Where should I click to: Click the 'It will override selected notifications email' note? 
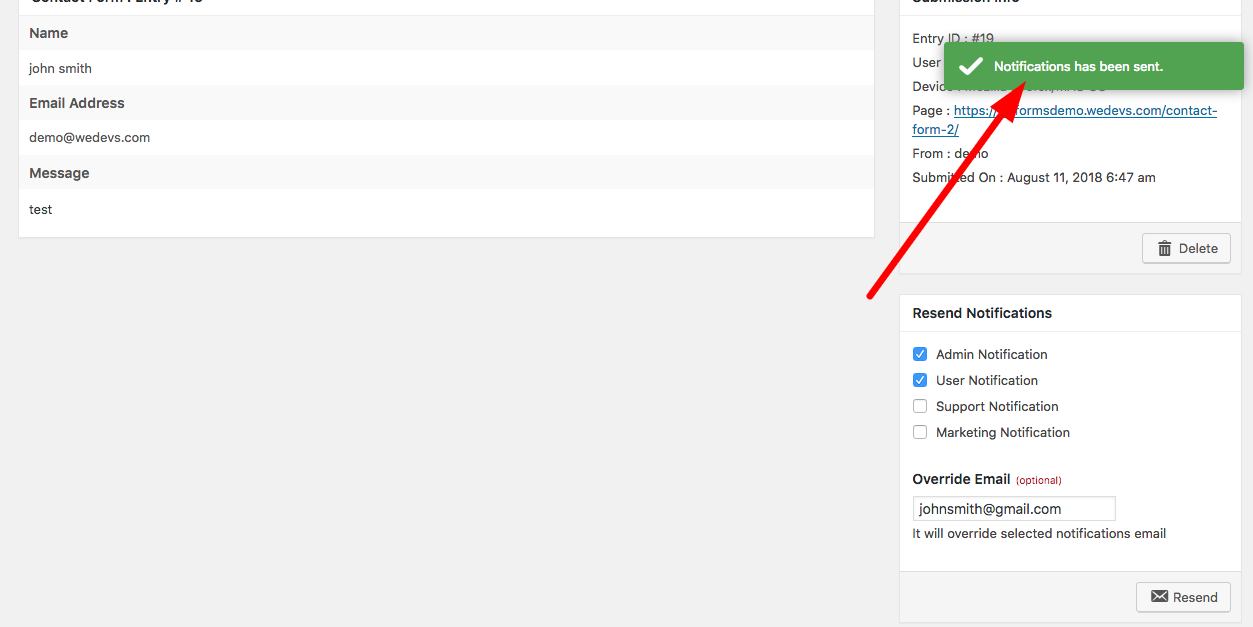(x=1039, y=533)
